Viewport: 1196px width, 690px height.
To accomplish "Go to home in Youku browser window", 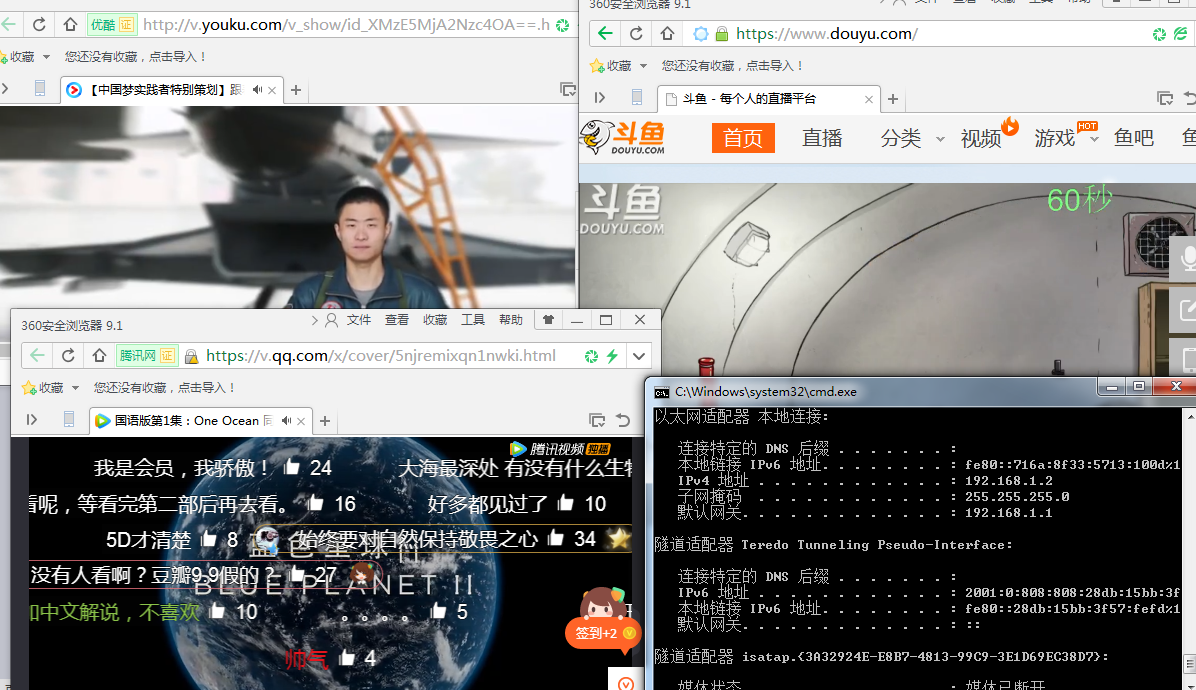I will coord(70,24).
